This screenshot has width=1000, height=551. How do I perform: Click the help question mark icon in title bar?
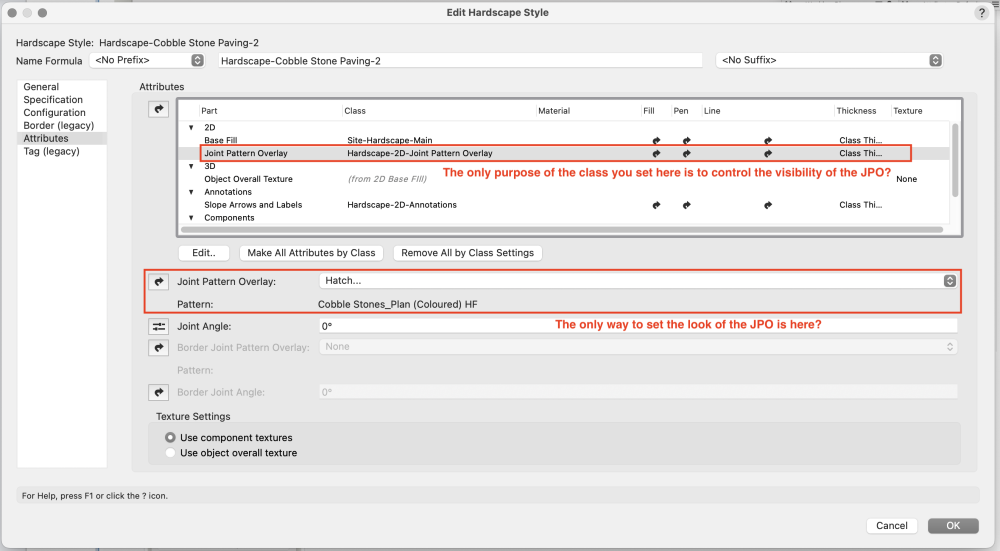point(981,12)
